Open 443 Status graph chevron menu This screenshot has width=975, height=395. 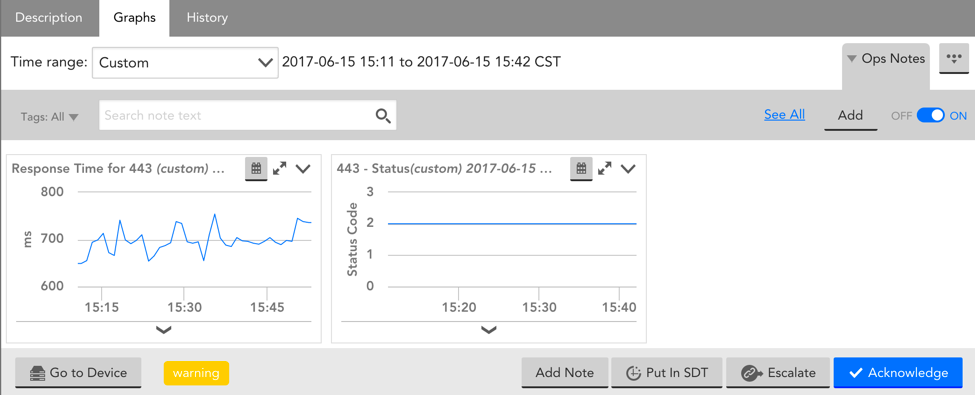point(628,168)
